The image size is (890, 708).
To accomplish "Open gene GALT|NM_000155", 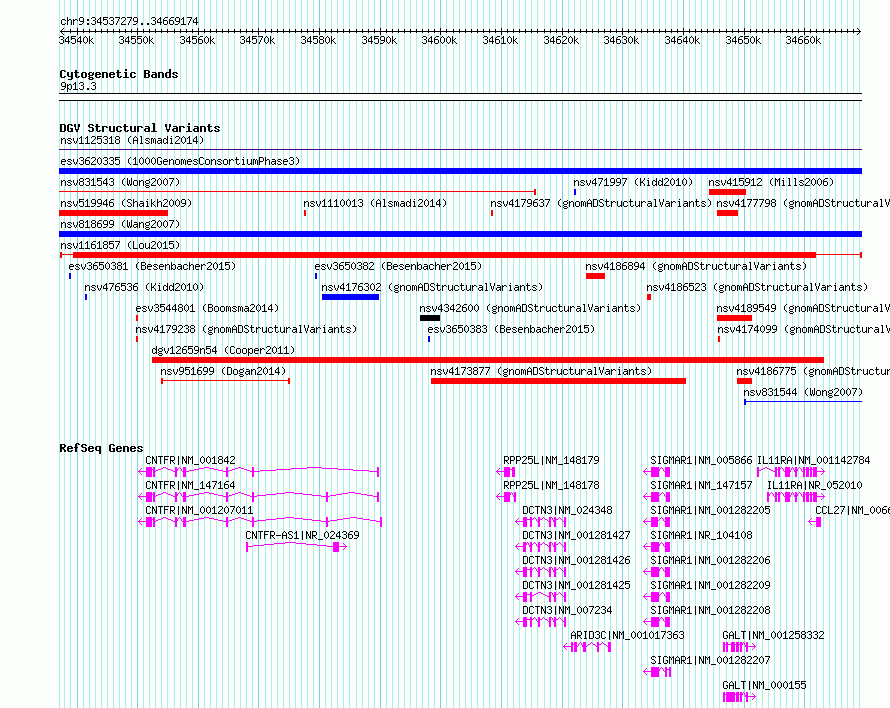I will 764,685.
